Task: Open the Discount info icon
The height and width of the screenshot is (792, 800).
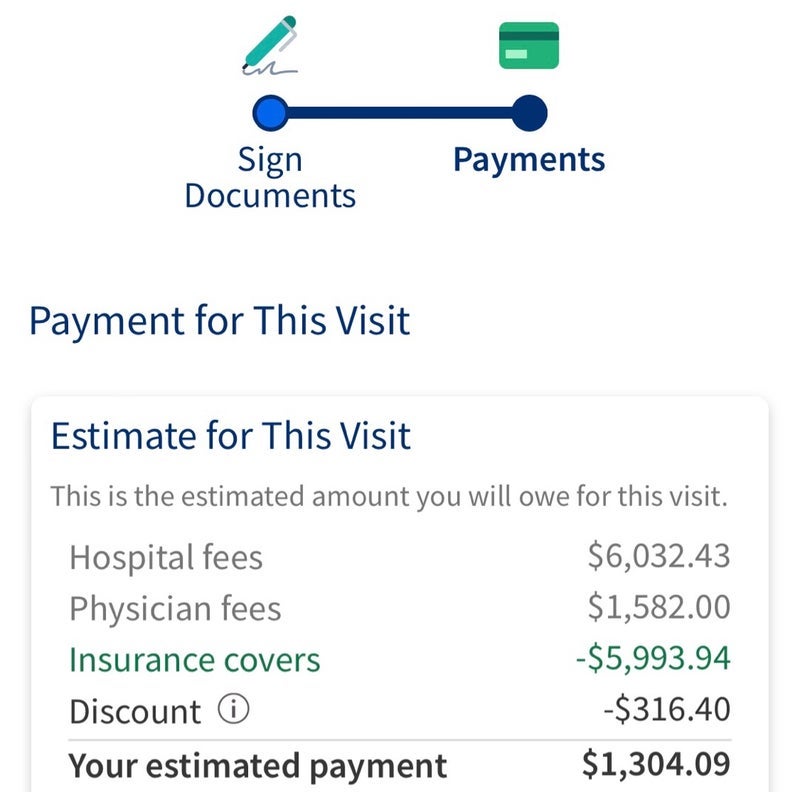Action: pos(233,711)
